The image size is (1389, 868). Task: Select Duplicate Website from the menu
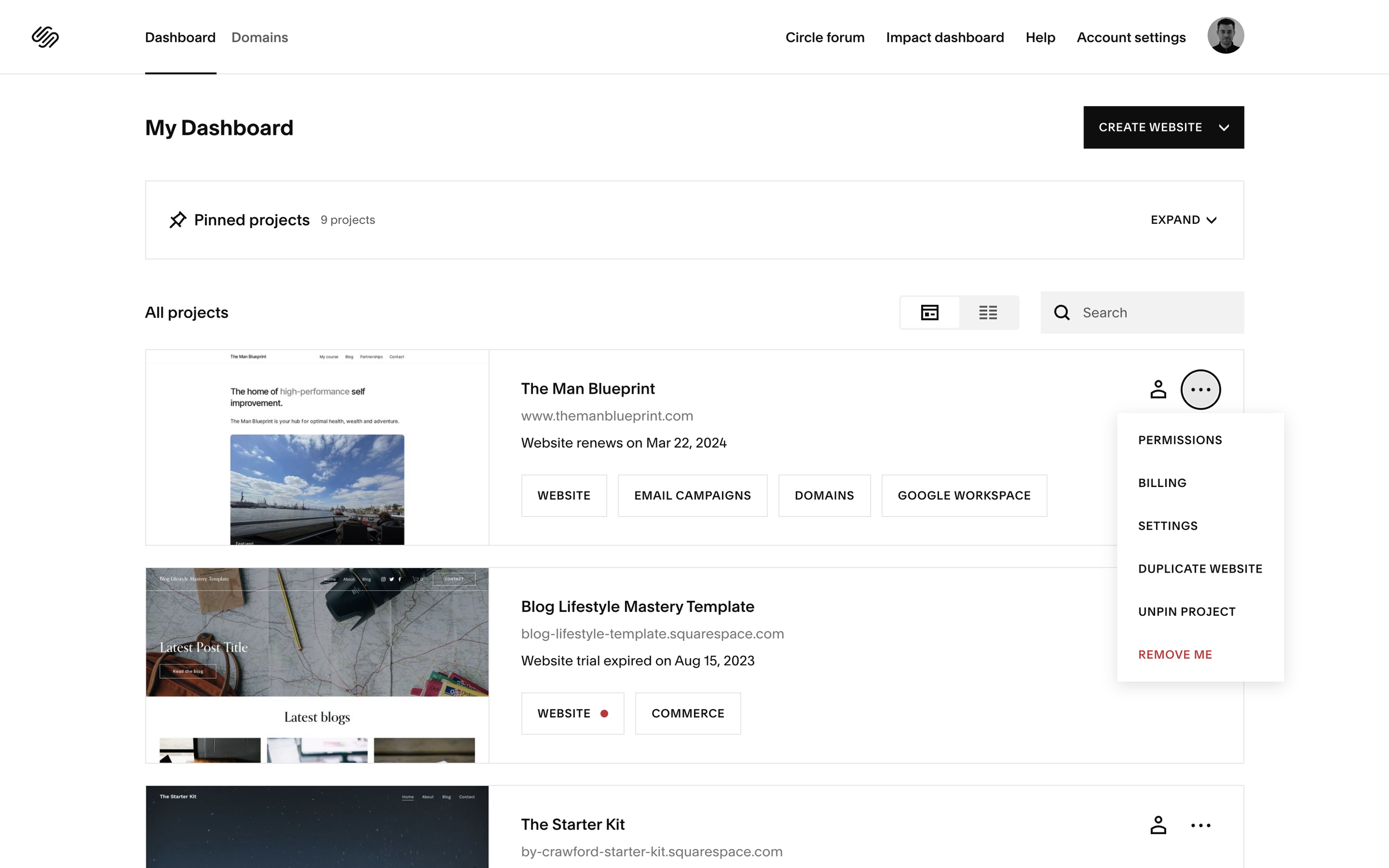click(x=1200, y=568)
